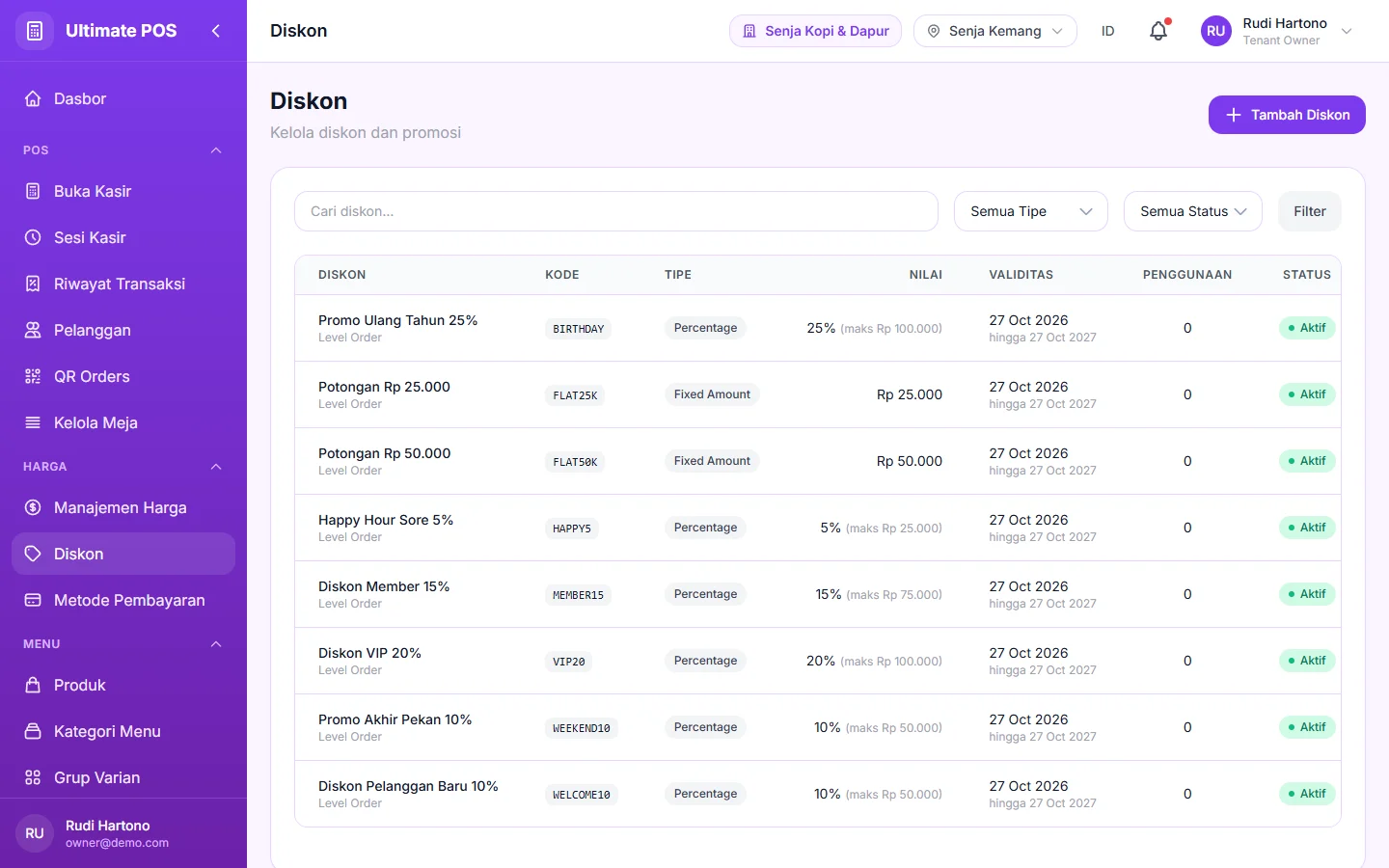
Task: Click the Senja Kopi & Dapur tenant button
Action: (815, 31)
